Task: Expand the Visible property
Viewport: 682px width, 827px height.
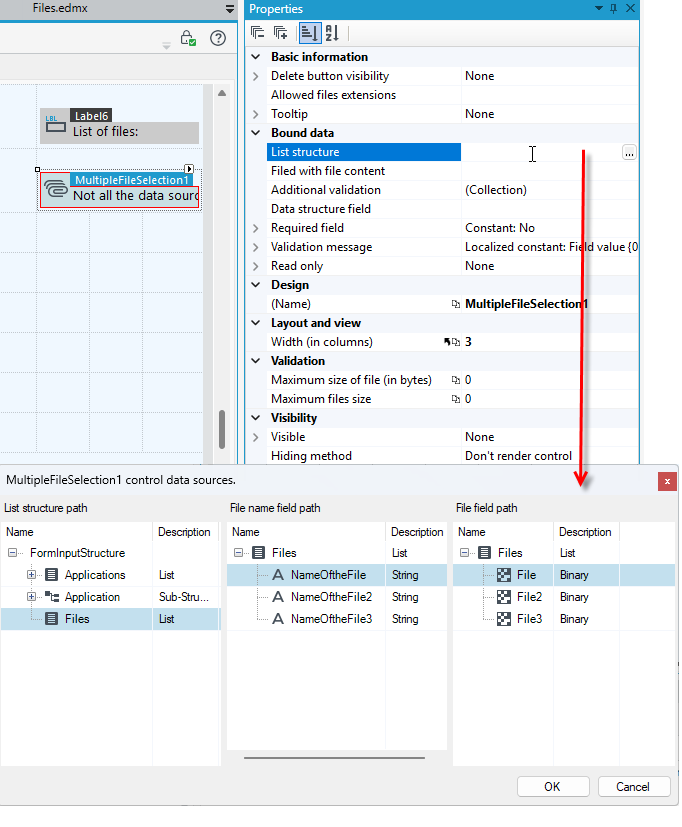Action: (x=256, y=437)
